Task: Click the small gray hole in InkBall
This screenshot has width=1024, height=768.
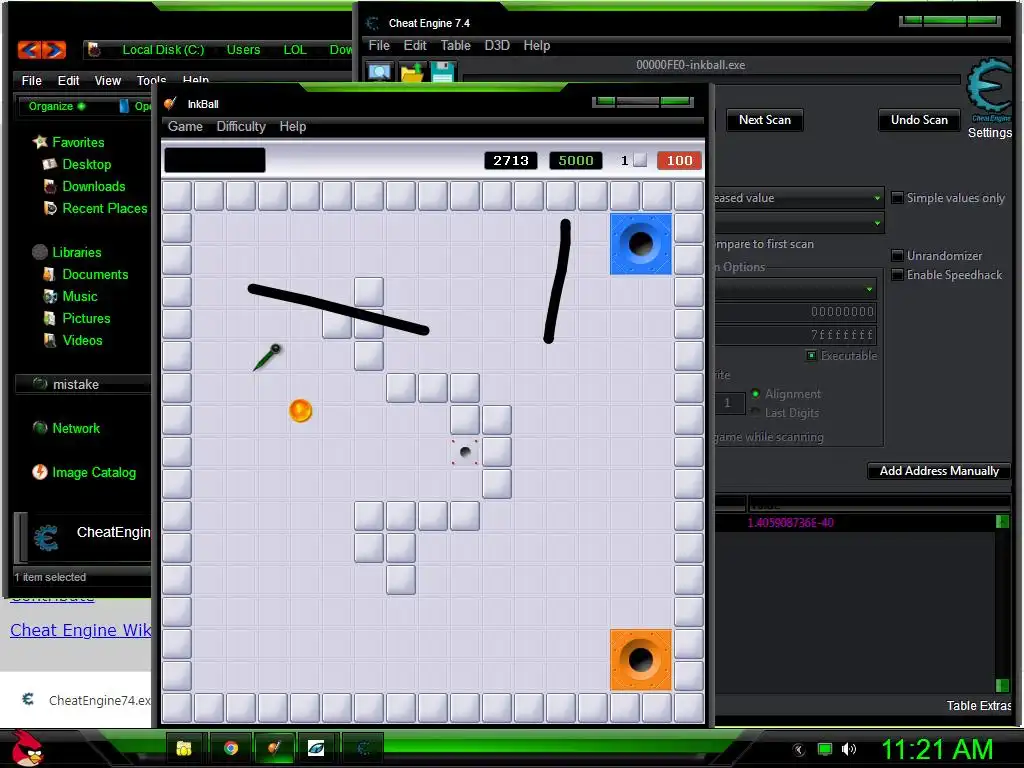Action: 465,452
